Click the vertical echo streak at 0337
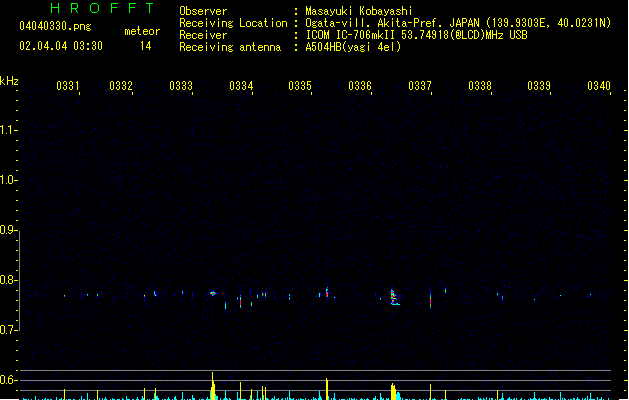Viewport: 629px width, 400px height. (x=430, y=299)
